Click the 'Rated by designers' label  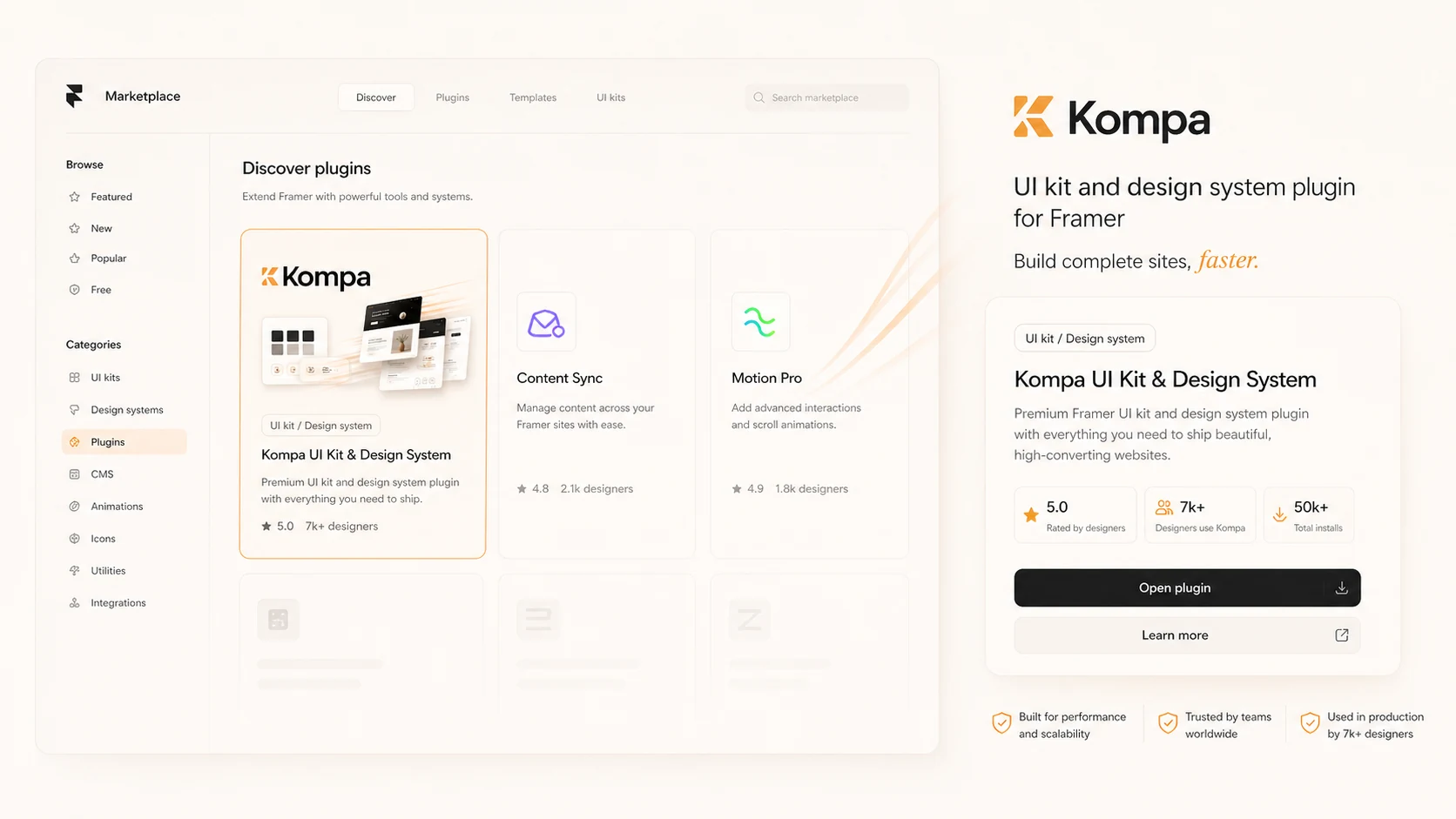(1086, 528)
